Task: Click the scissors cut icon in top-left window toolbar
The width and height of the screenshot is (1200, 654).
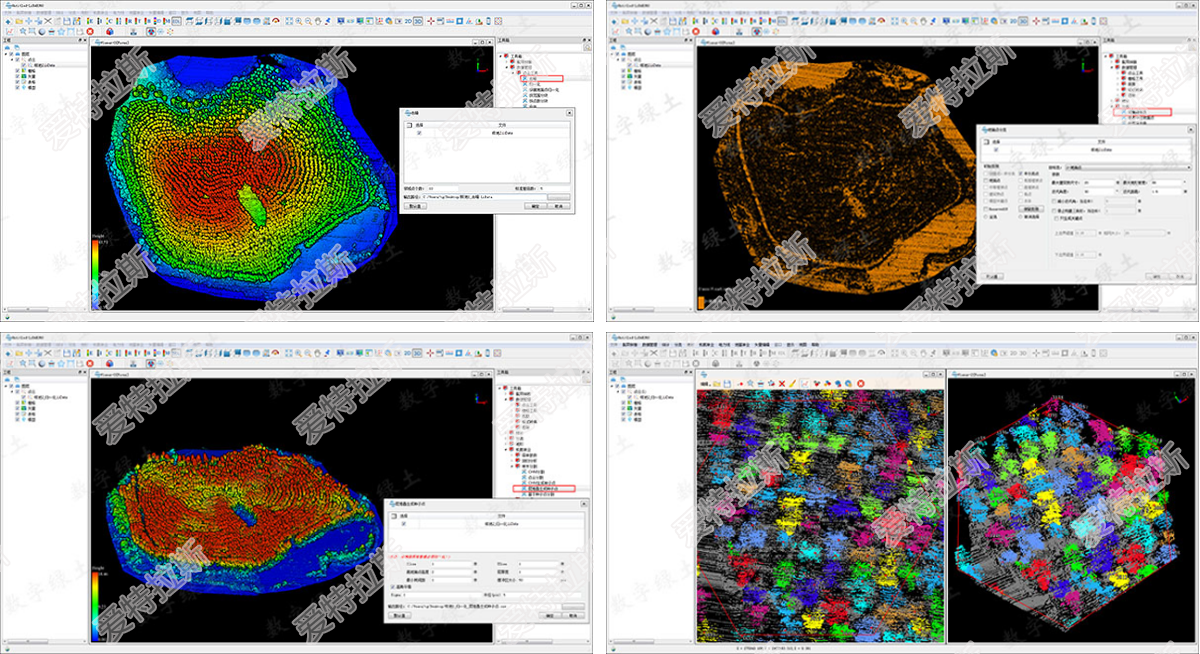Action: pyautogui.click(x=47, y=20)
